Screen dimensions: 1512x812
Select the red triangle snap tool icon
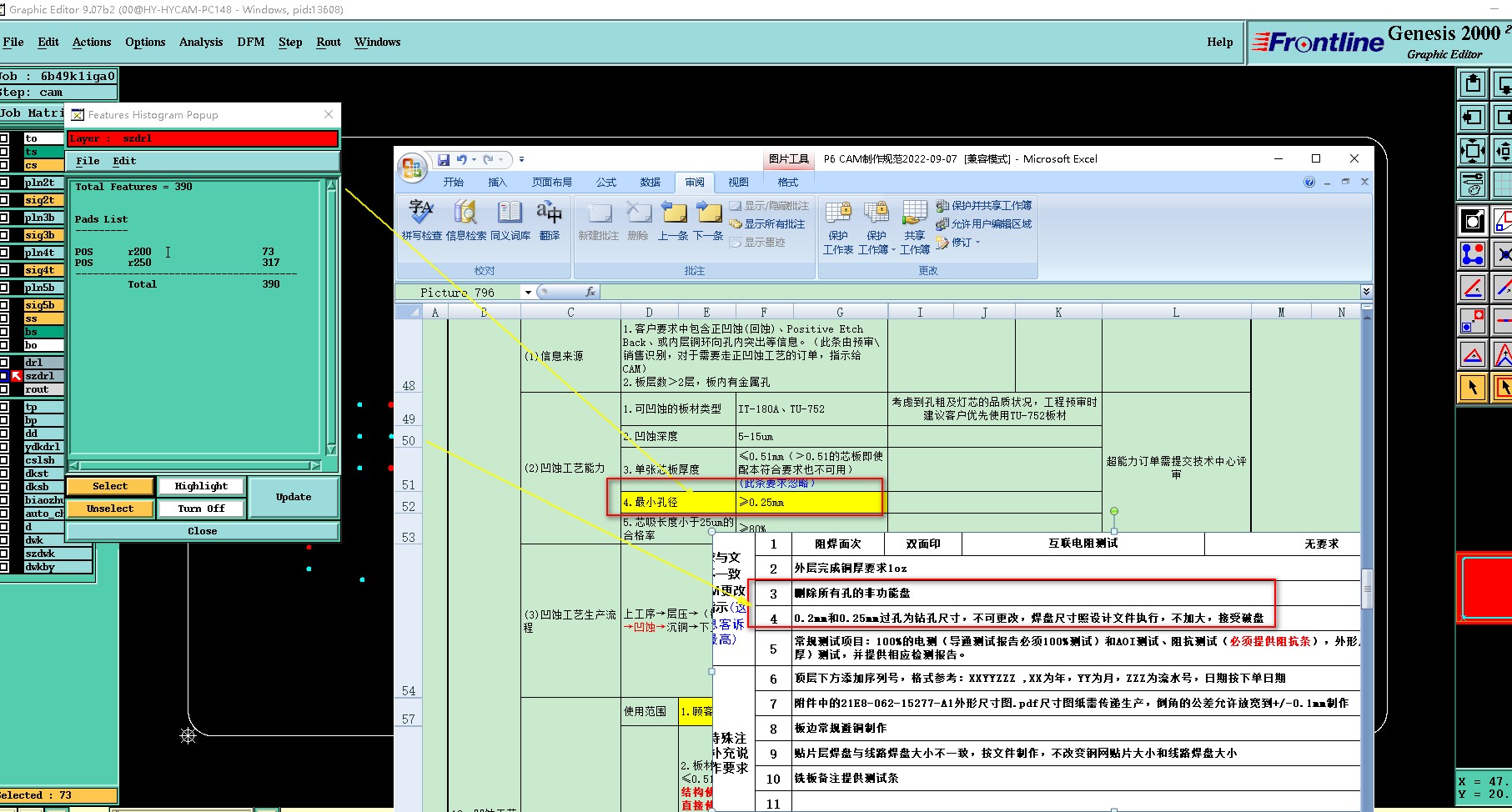click(x=1473, y=354)
